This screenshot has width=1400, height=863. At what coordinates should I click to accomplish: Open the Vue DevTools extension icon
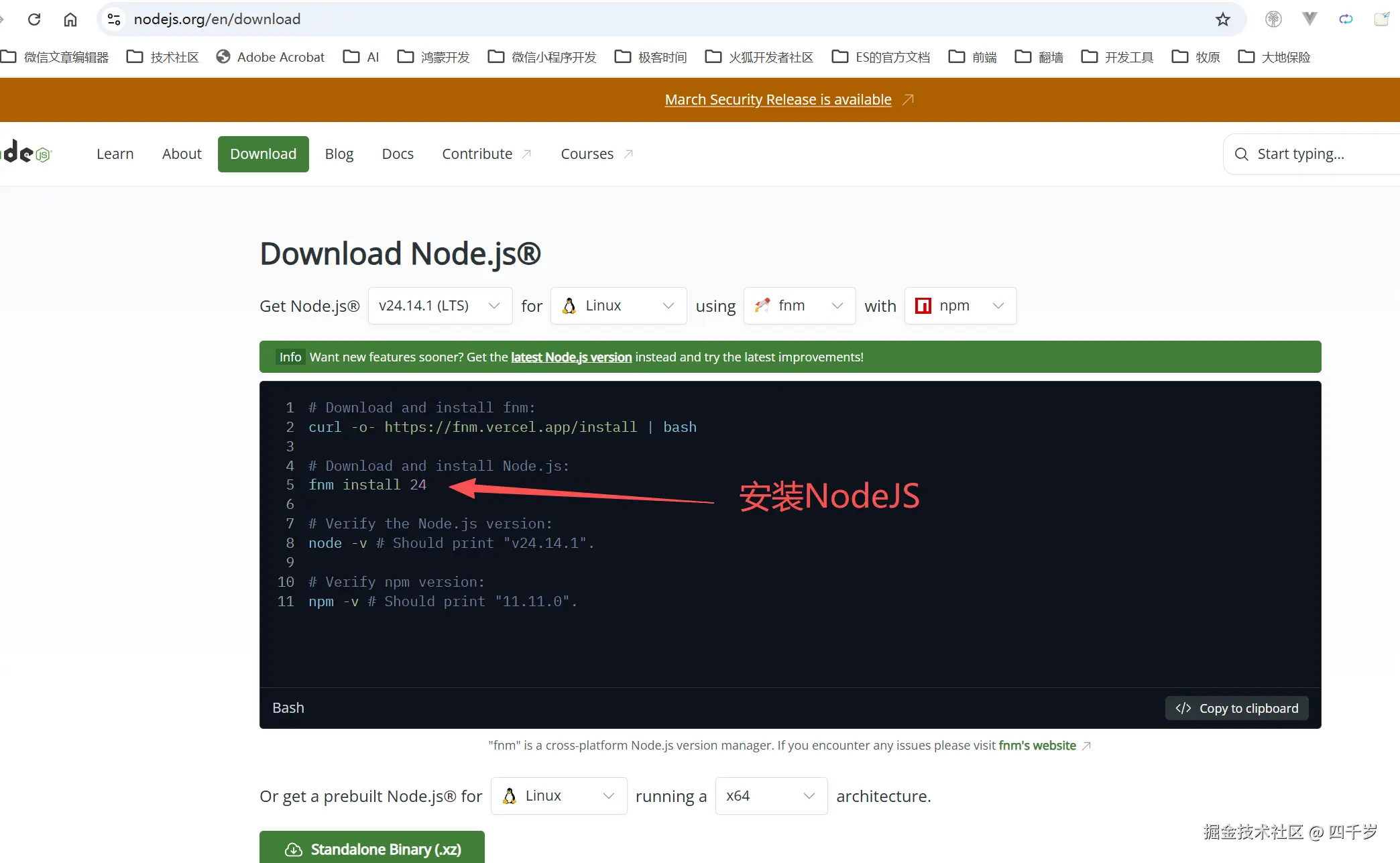coord(1309,19)
